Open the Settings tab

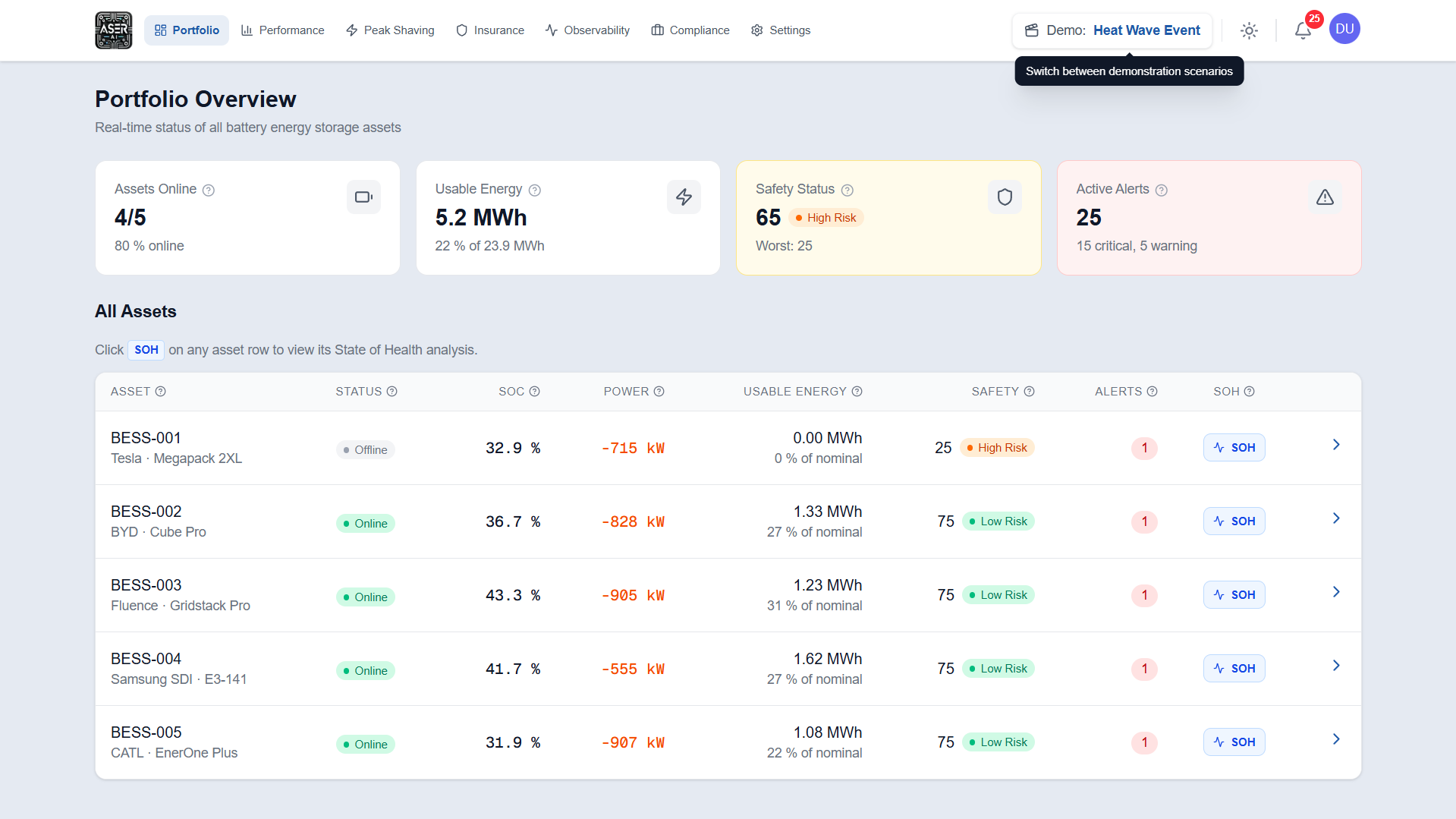pos(781,30)
